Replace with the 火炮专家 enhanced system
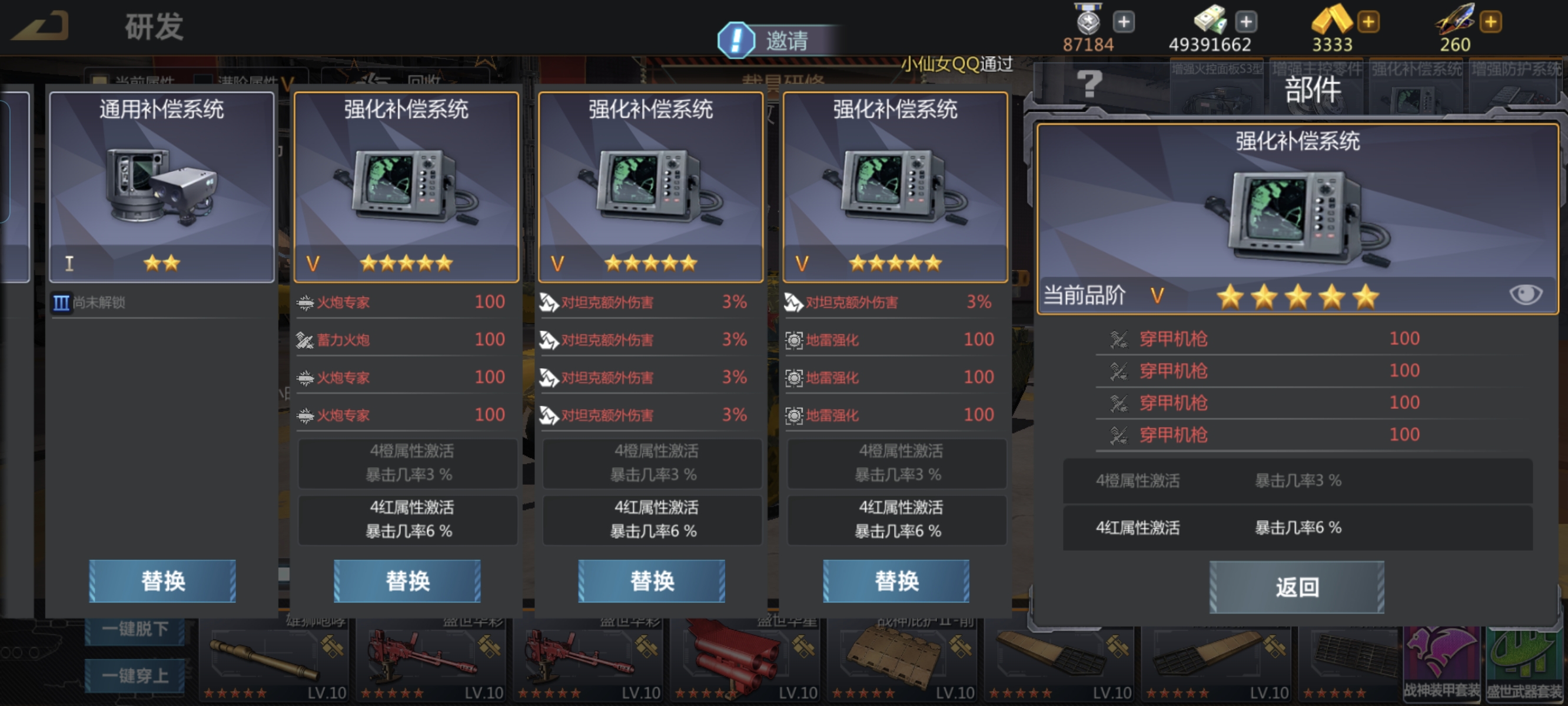 click(407, 581)
